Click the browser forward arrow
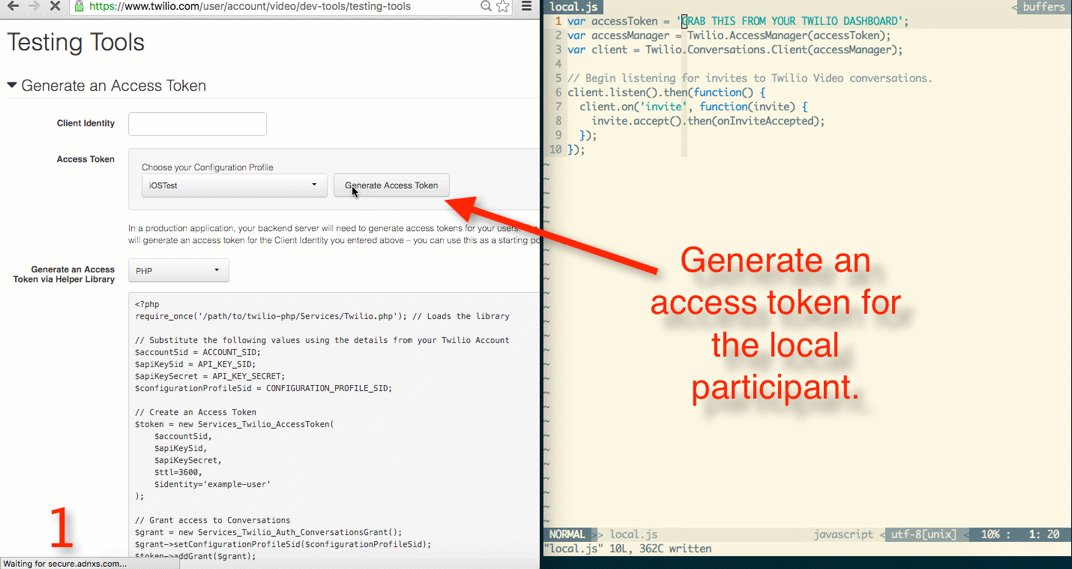1072x569 pixels. tap(34, 6)
